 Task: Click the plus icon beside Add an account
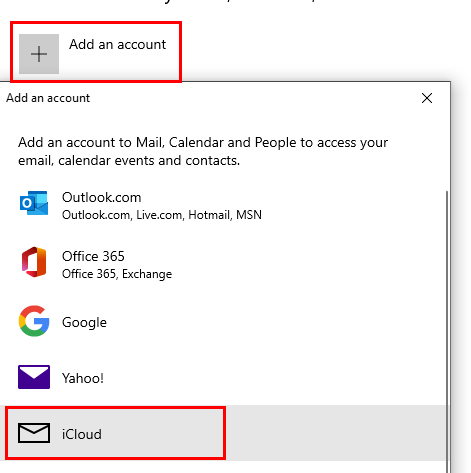point(39,54)
